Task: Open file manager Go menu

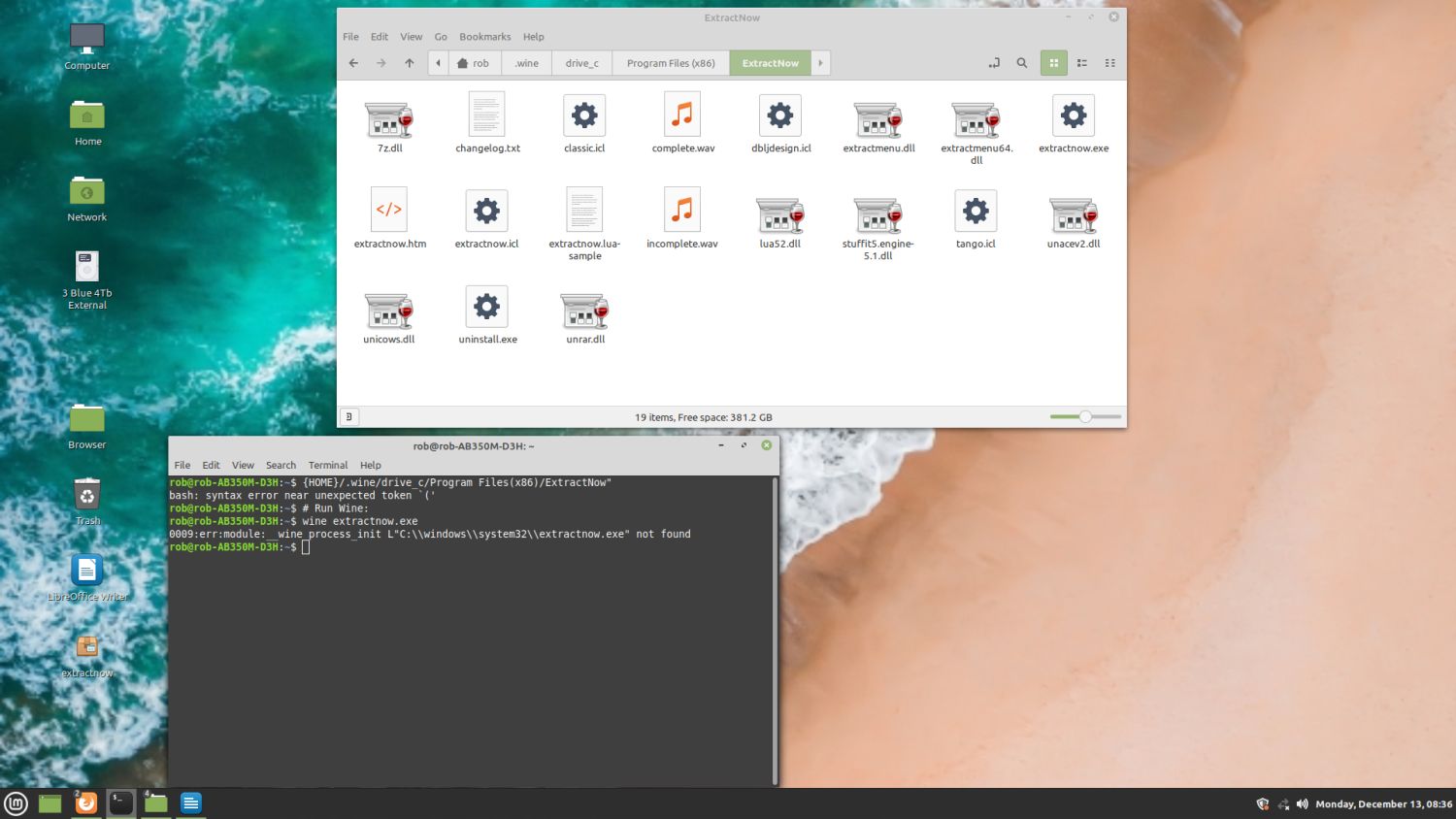Action: click(441, 37)
